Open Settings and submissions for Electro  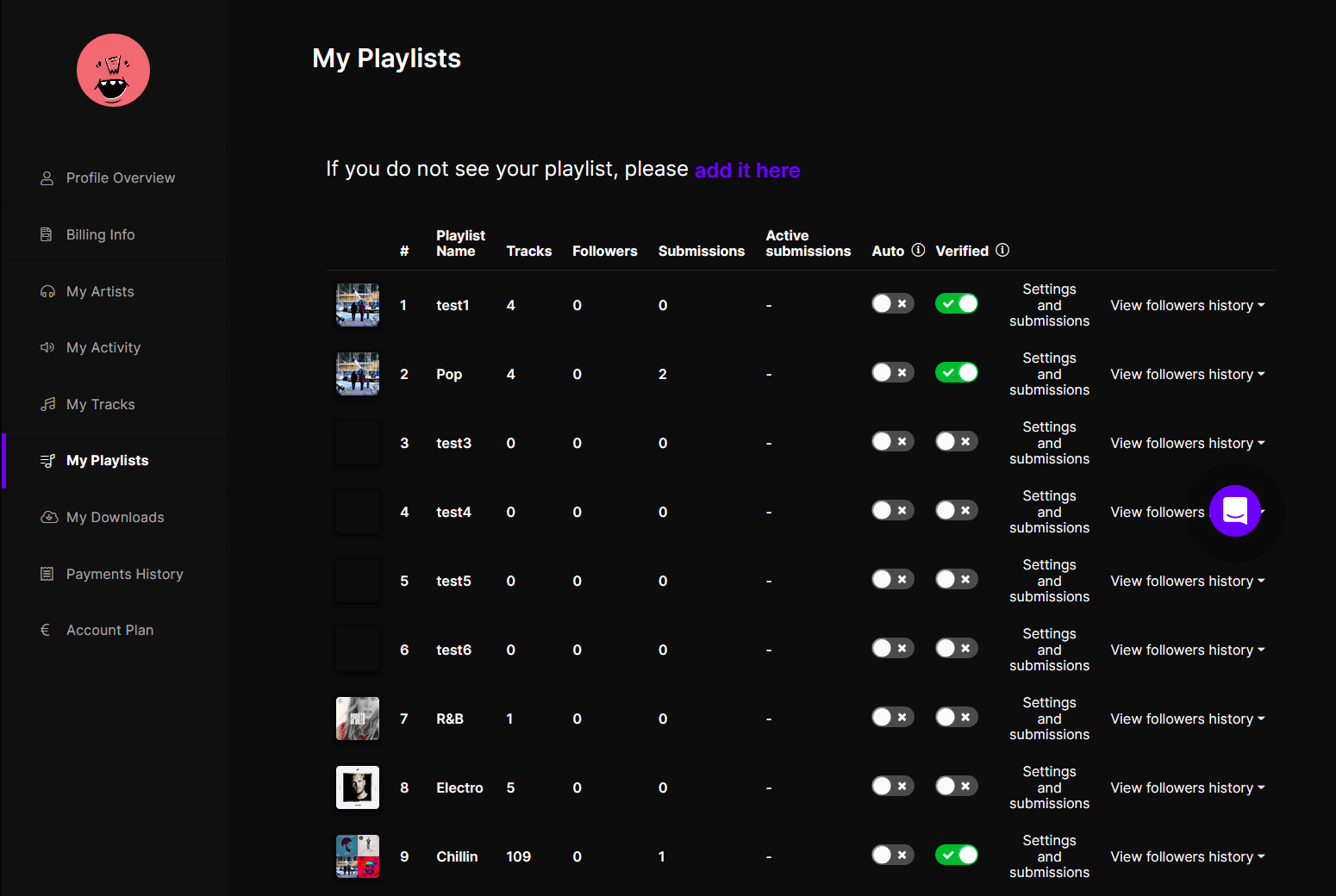(x=1049, y=787)
